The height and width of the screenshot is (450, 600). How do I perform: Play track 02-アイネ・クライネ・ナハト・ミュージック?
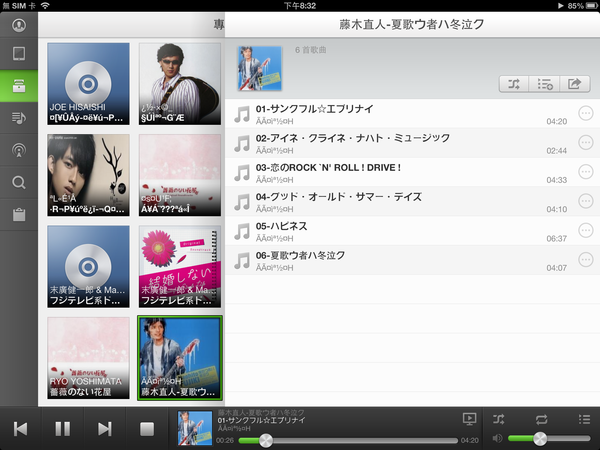[412, 143]
